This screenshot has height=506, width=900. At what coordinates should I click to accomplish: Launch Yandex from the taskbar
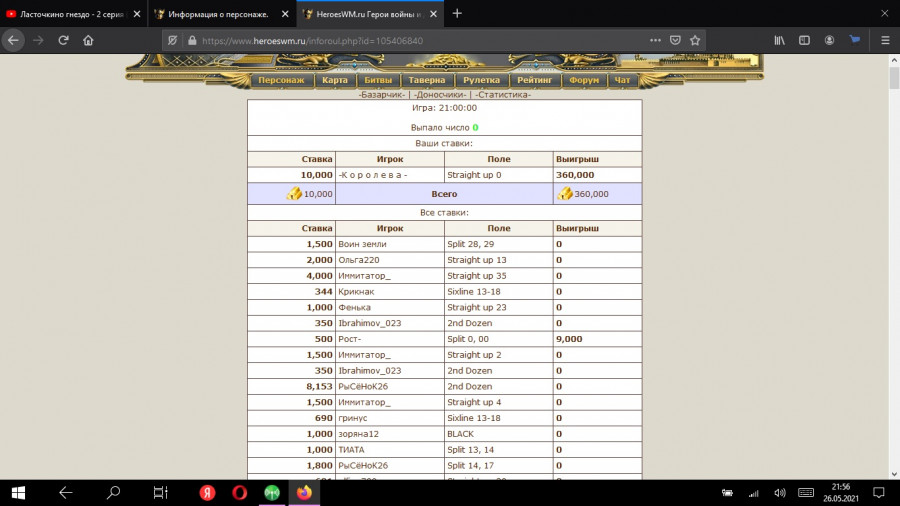pyautogui.click(x=206, y=492)
